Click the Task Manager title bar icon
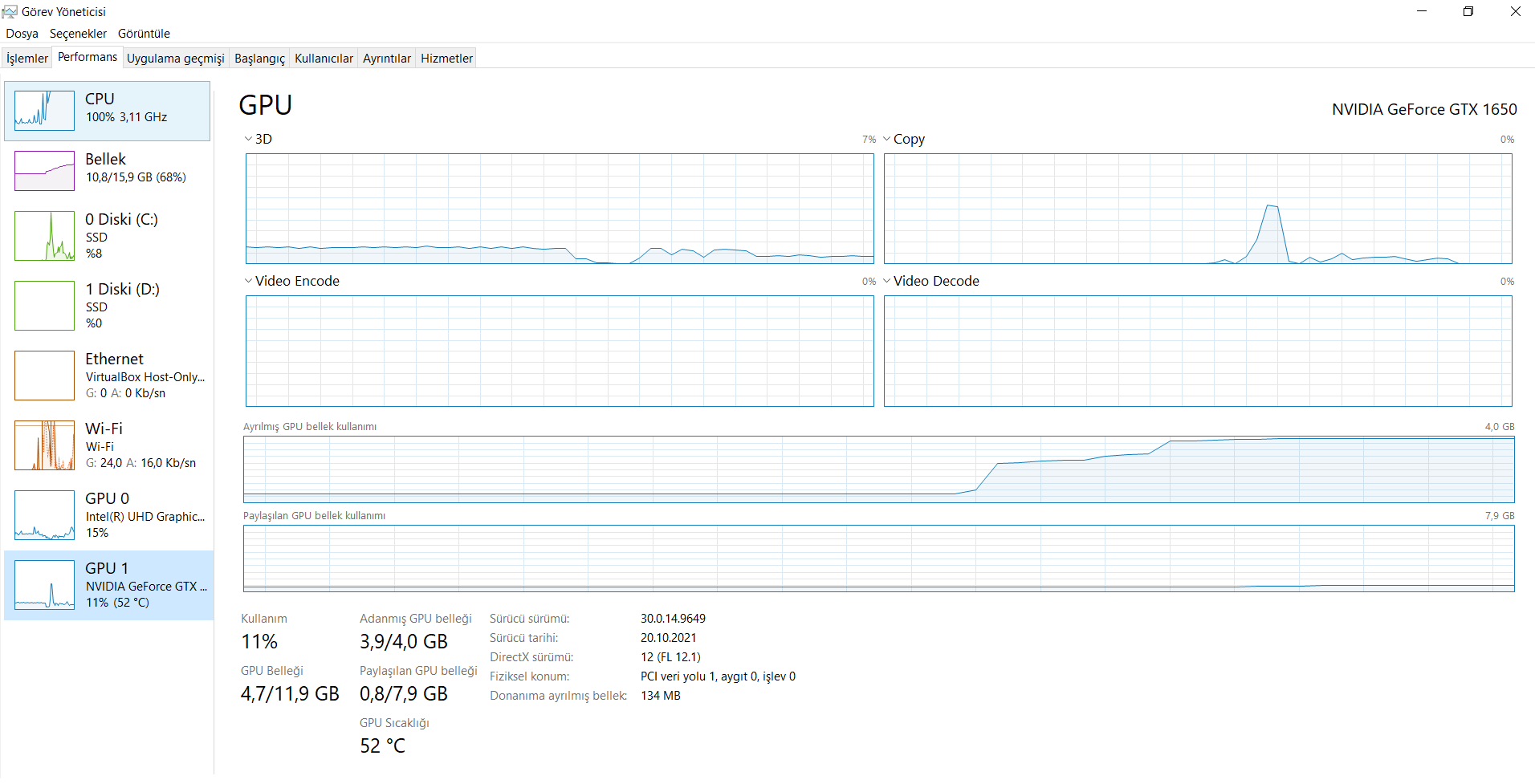 click(10, 11)
